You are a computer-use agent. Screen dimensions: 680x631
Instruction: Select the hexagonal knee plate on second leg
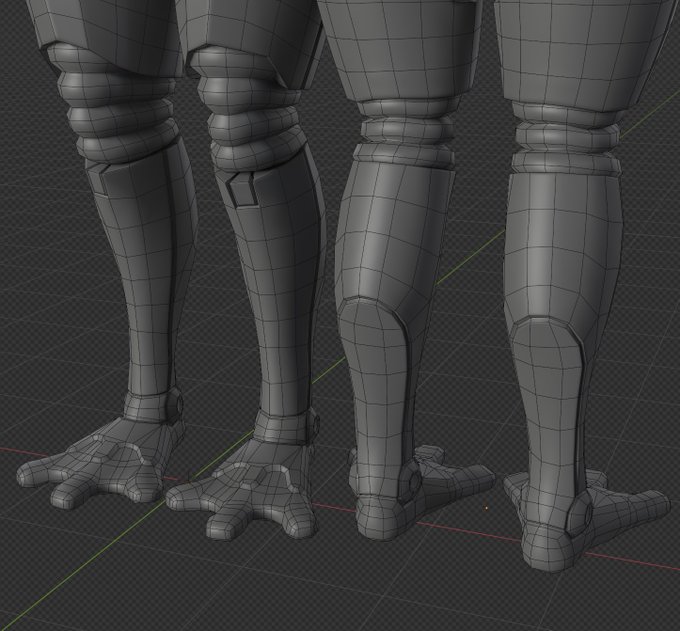[x=241, y=188]
